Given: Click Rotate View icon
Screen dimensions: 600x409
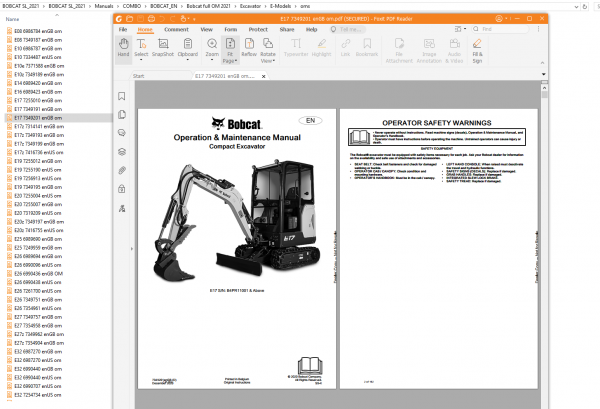Looking at the screenshot, I should pos(268,43).
